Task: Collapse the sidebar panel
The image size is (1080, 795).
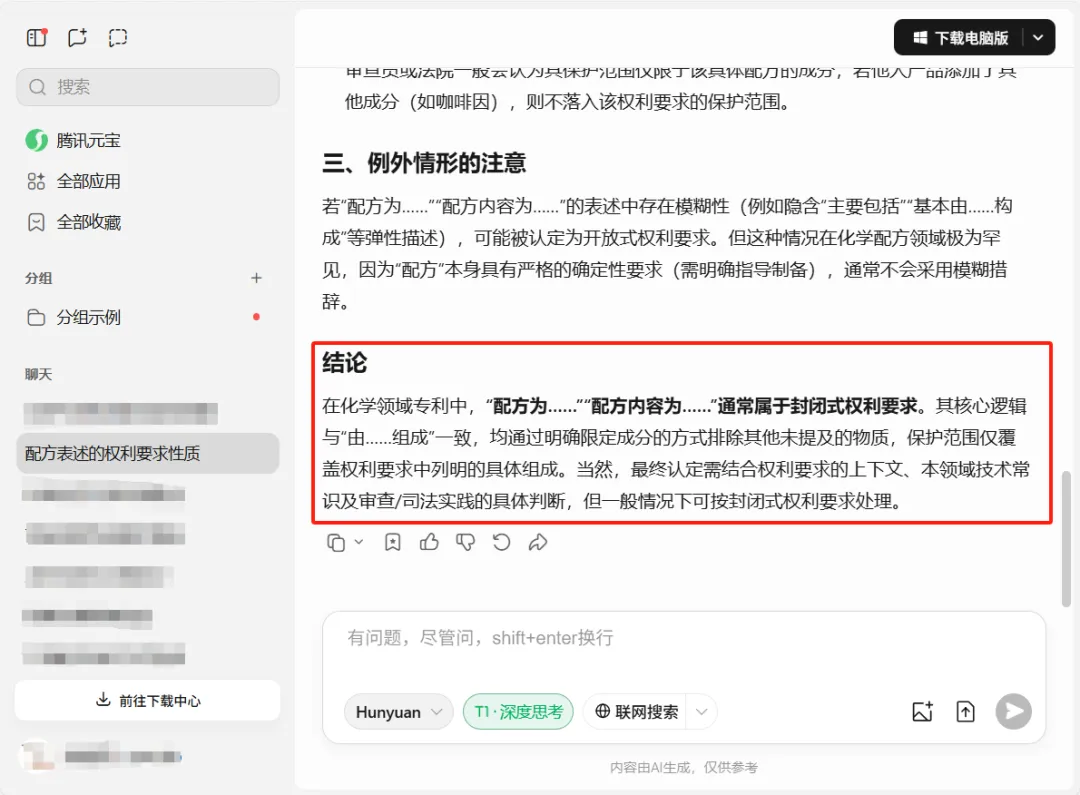Action: pos(37,37)
